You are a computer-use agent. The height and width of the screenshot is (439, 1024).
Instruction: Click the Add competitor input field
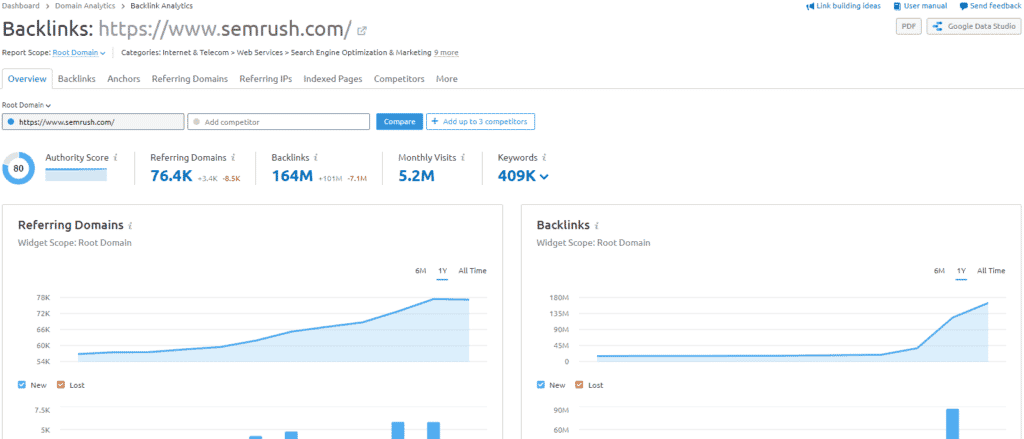[x=278, y=122]
